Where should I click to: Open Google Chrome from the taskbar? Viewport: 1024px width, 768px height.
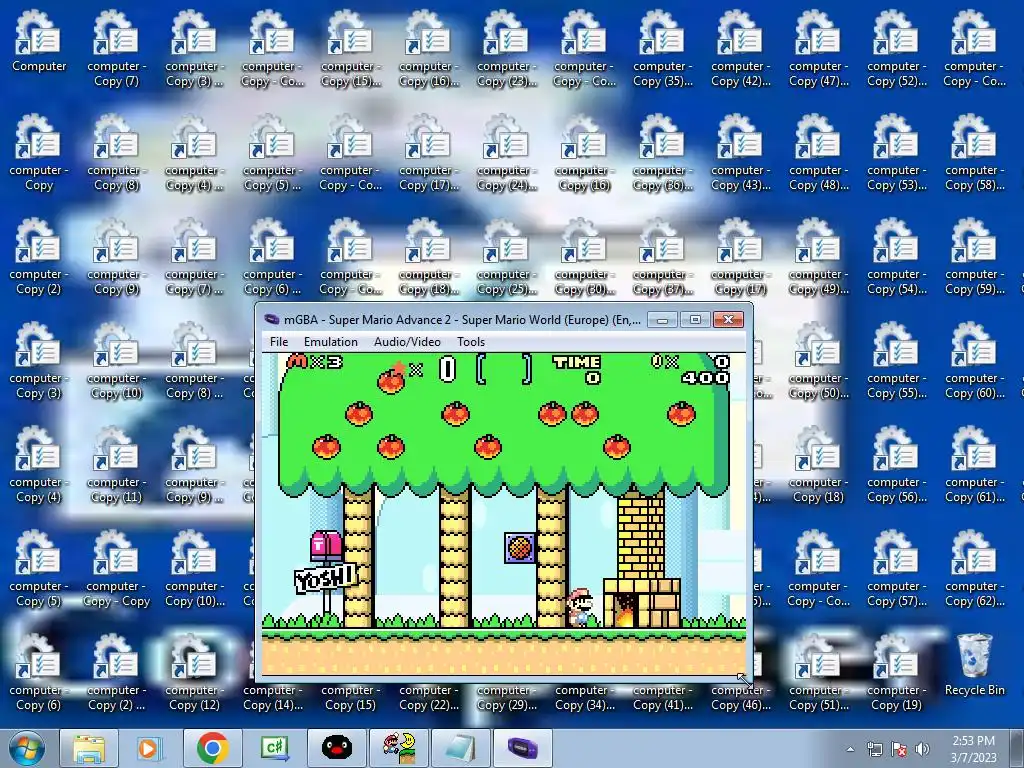[x=212, y=748]
